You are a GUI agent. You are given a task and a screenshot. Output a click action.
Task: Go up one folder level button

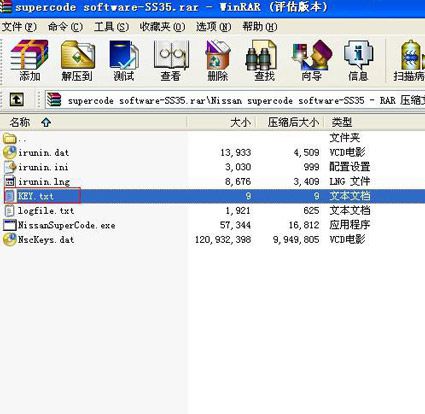17,100
